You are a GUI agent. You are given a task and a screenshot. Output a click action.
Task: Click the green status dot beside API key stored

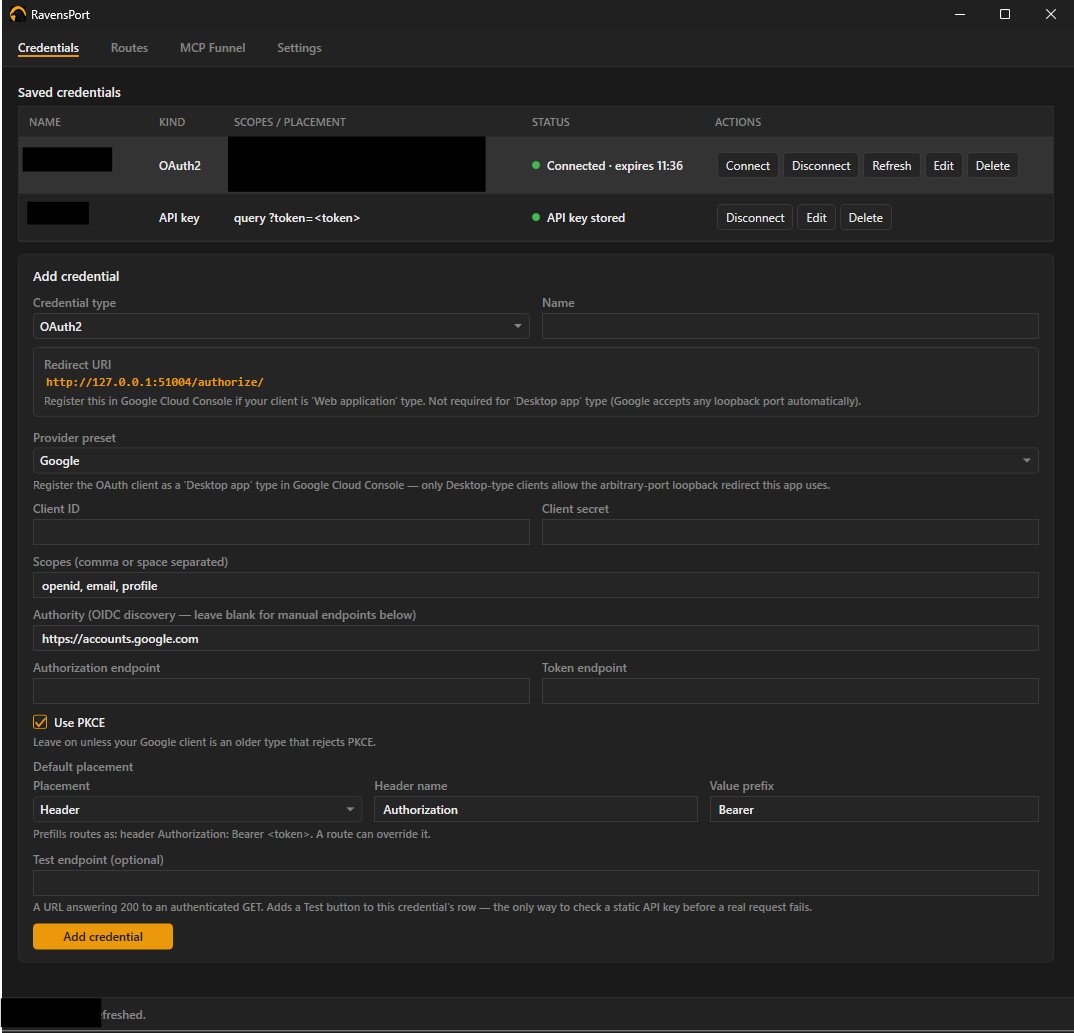coord(536,217)
